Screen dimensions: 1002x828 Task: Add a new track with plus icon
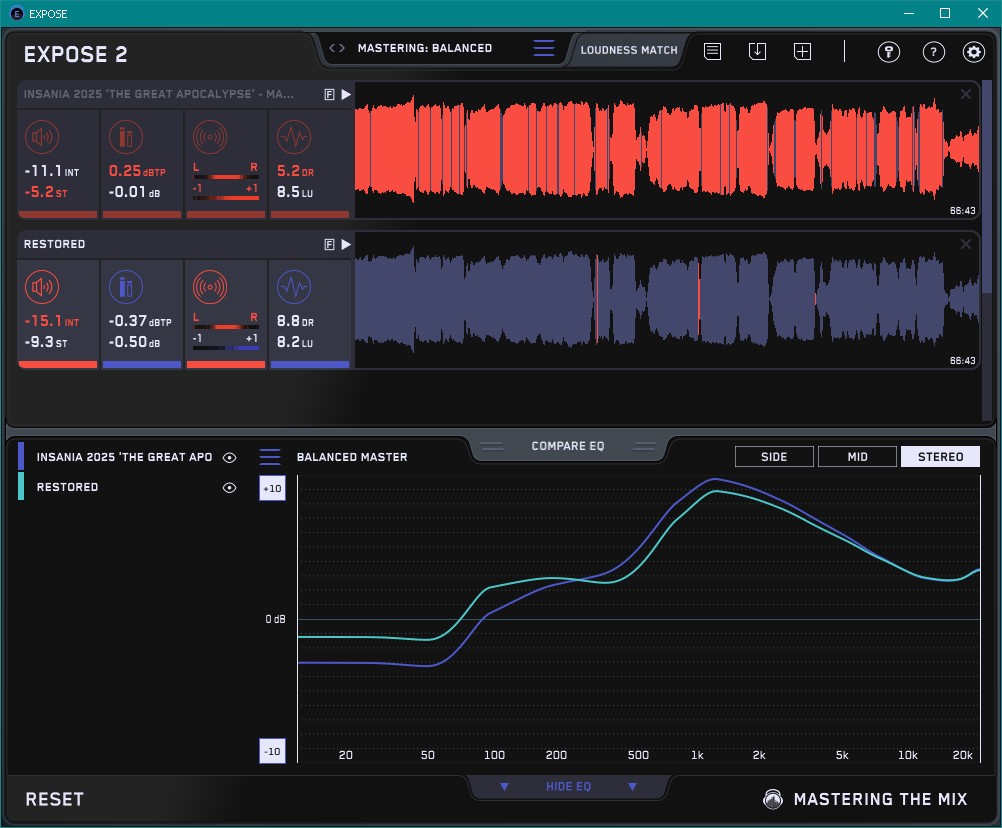click(802, 51)
